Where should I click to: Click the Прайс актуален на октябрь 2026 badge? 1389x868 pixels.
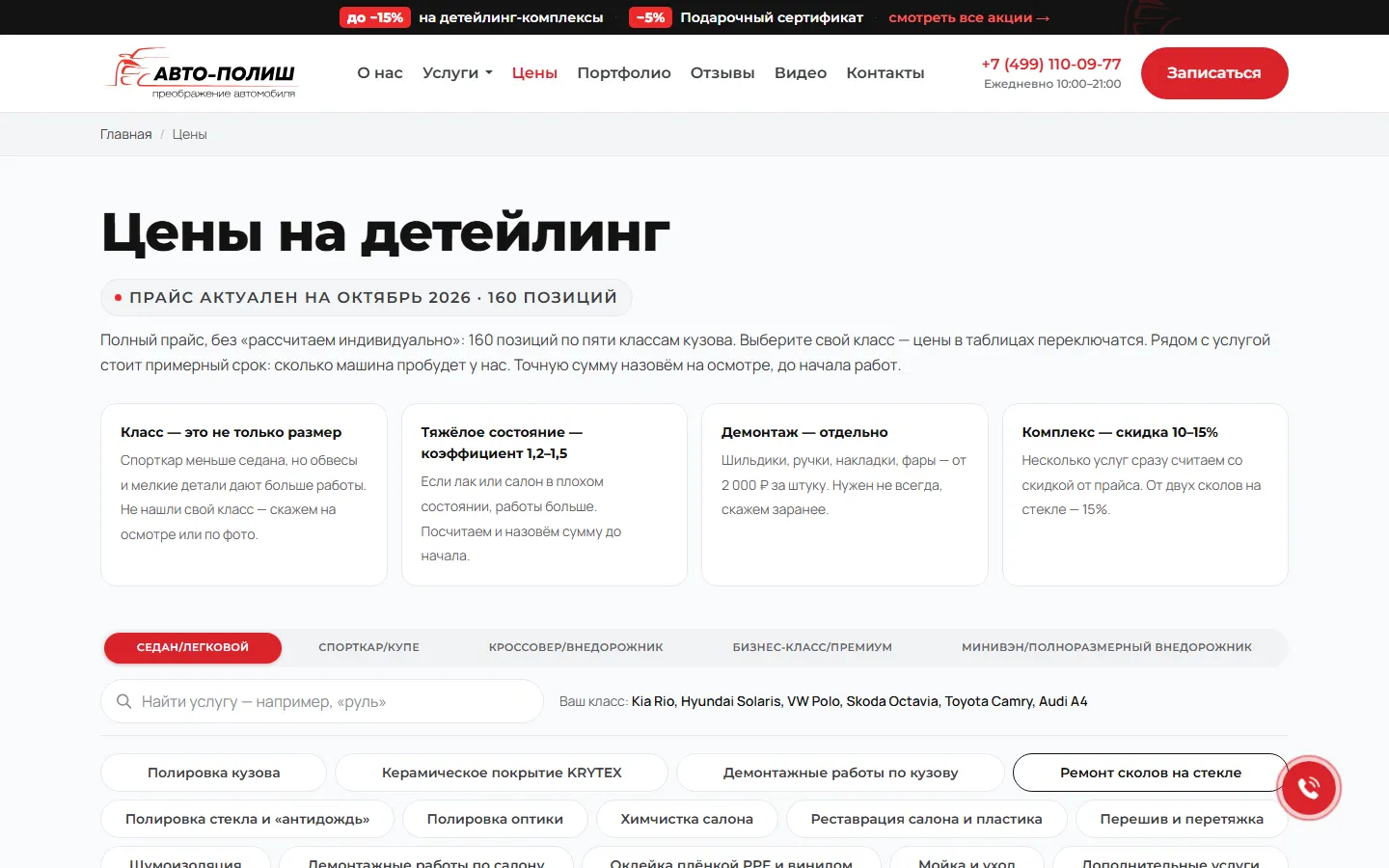click(367, 297)
